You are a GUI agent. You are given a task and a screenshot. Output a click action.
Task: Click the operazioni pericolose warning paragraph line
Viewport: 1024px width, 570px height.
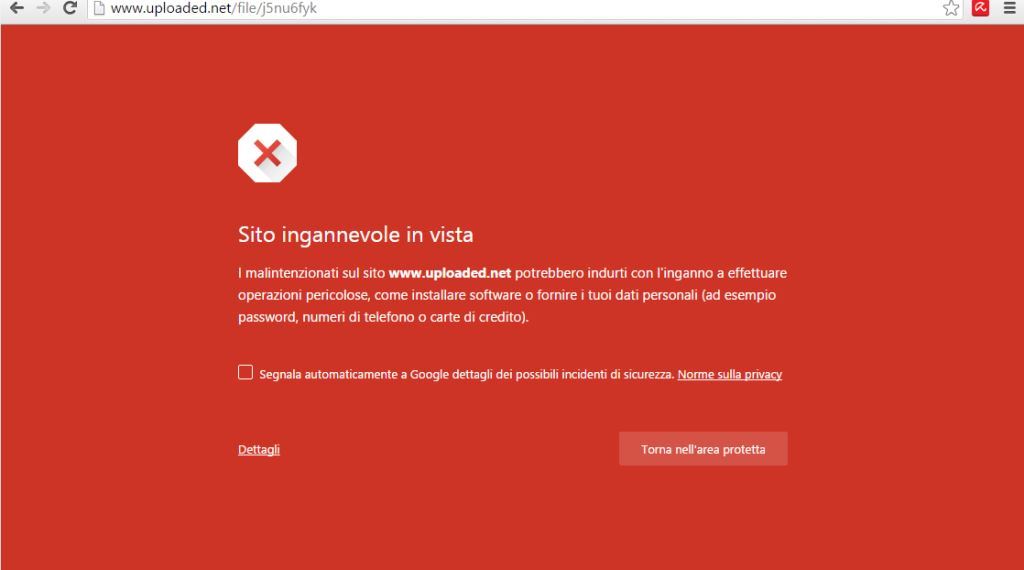[x=507, y=295]
